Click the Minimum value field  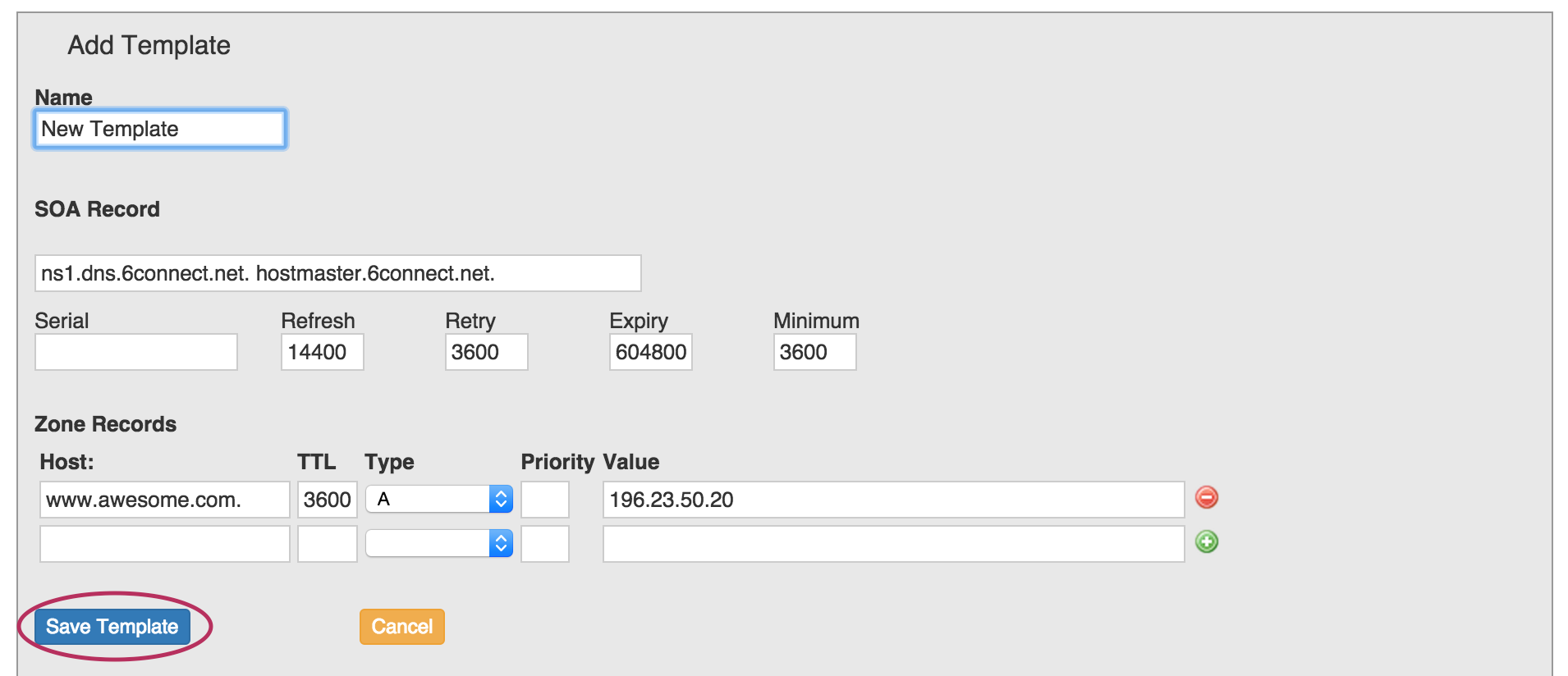point(814,352)
